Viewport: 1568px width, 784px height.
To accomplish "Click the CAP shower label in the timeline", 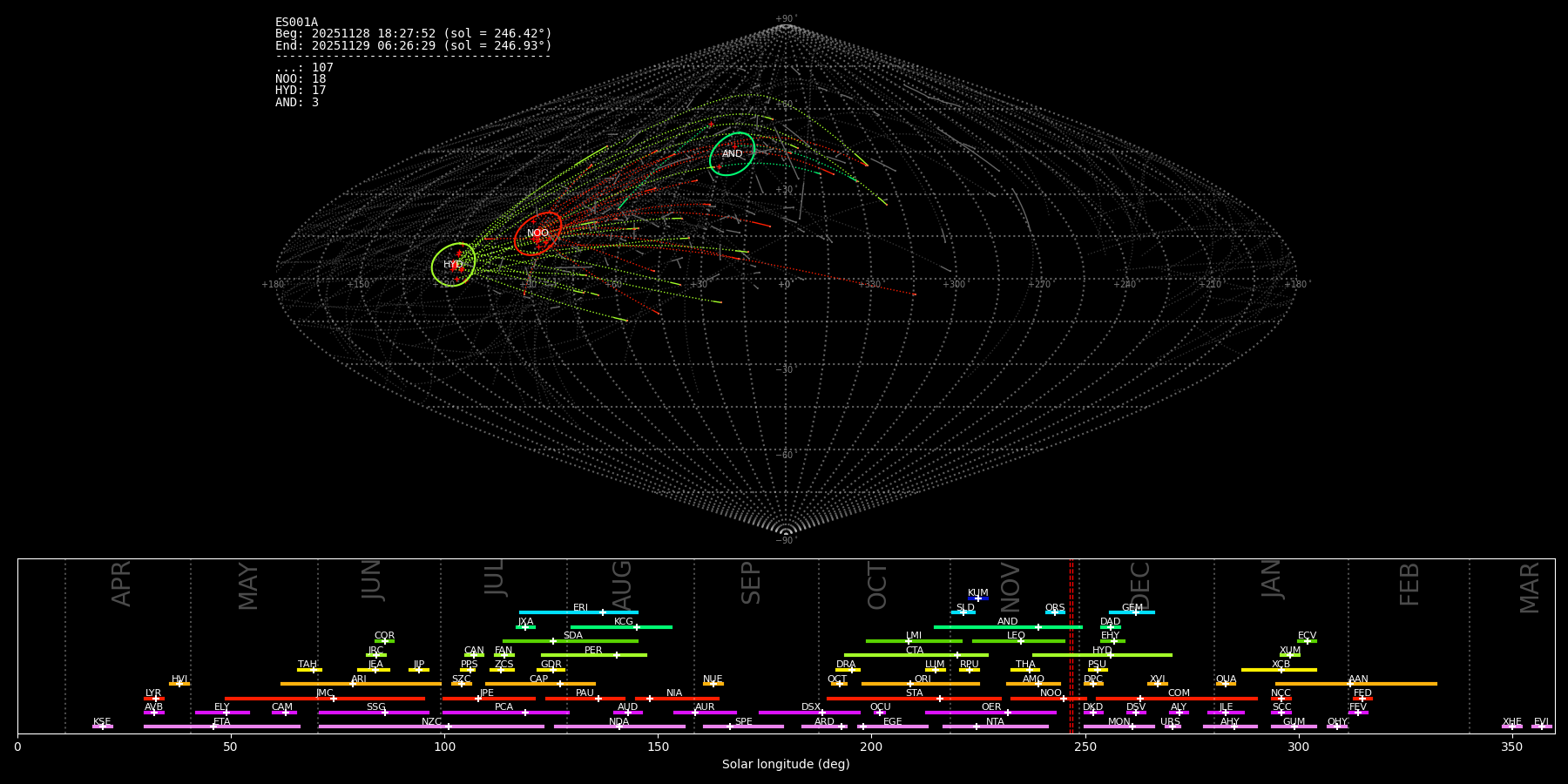I will [x=539, y=679].
